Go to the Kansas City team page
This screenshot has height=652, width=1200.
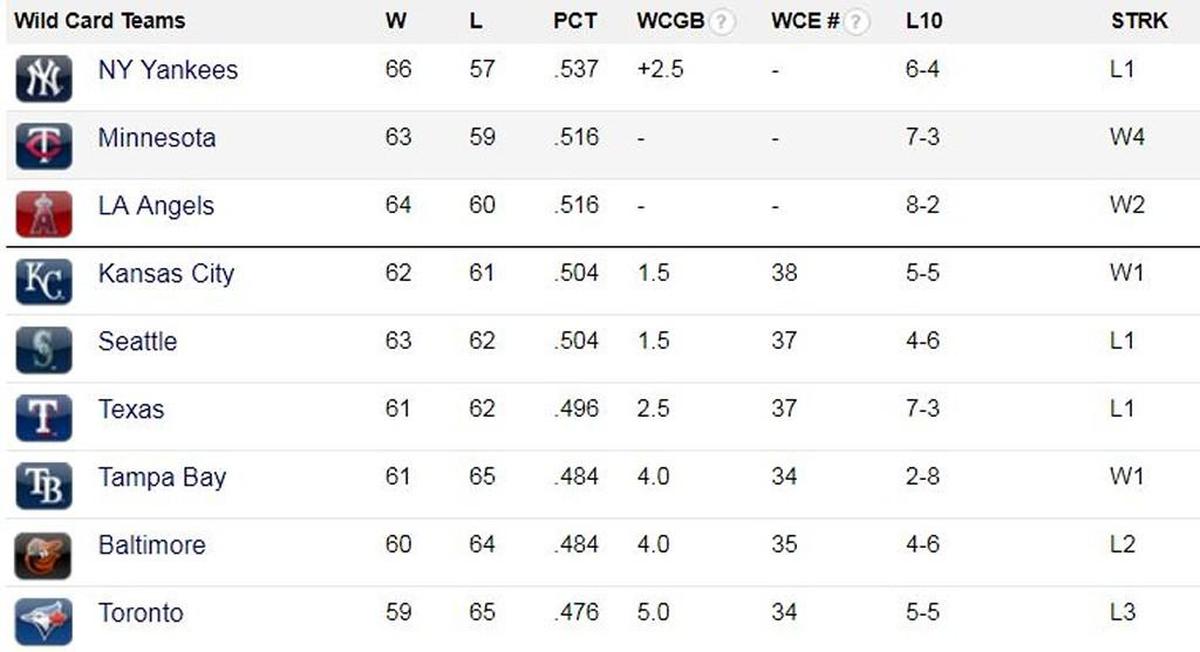tap(166, 274)
